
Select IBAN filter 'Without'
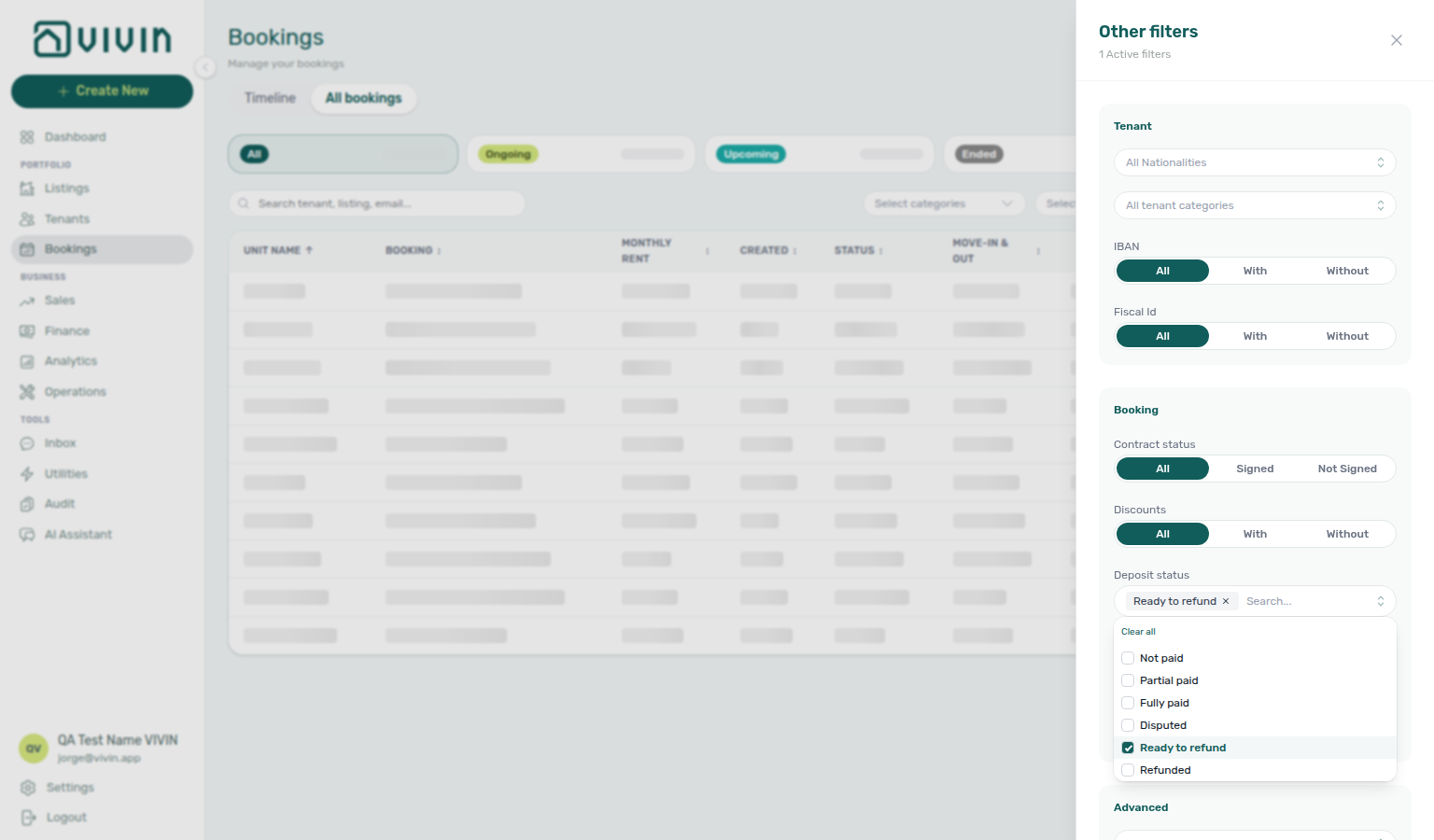[1347, 271]
